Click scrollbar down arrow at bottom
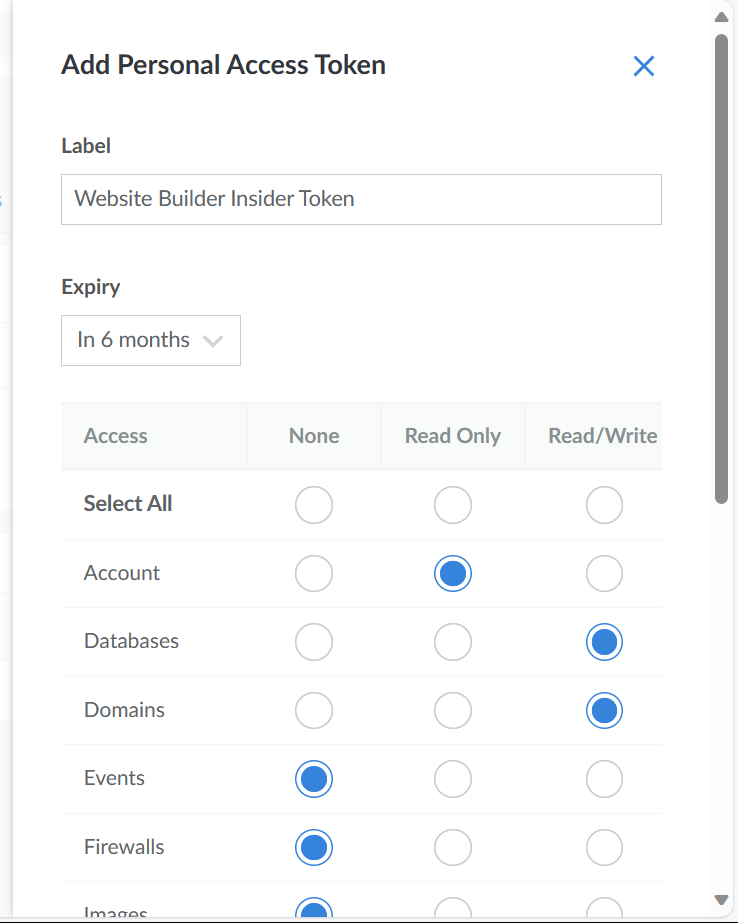The width and height of the screenshot is (738, 923). [721, 899]
